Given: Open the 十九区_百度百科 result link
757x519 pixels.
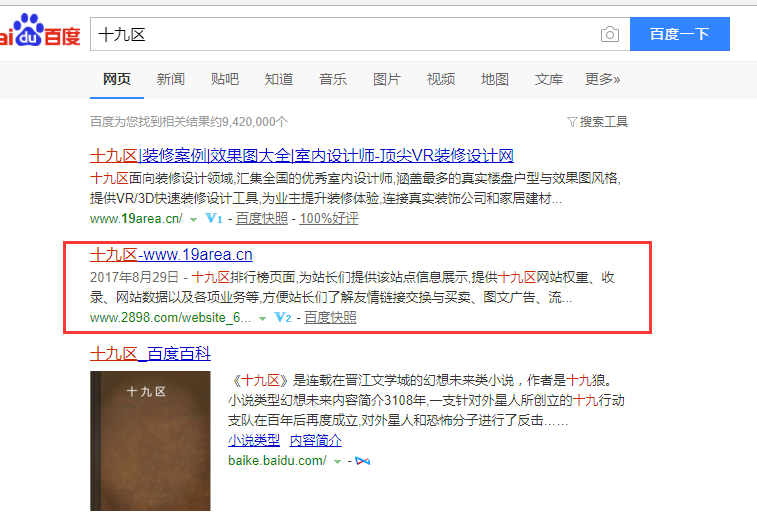Looking at the screenshot, I should 150,354.
